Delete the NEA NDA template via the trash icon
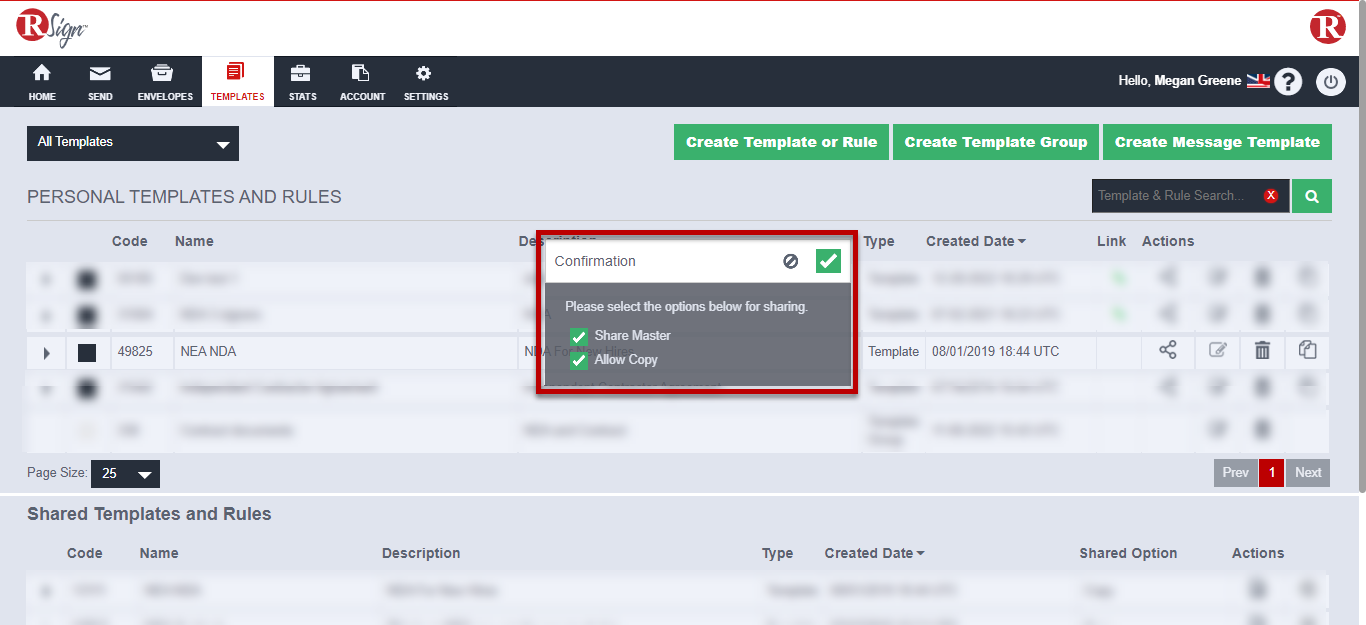Viewport: 1366px width, 625px height. coord(1262,351)
